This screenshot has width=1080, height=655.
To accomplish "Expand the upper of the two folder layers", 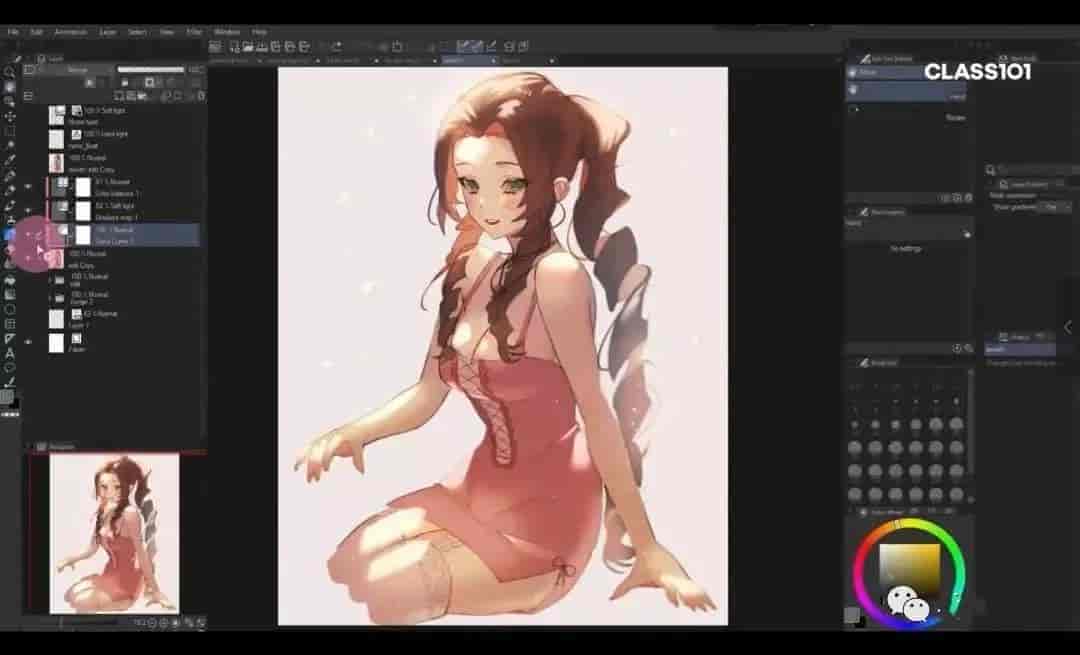I will (51, 280).
